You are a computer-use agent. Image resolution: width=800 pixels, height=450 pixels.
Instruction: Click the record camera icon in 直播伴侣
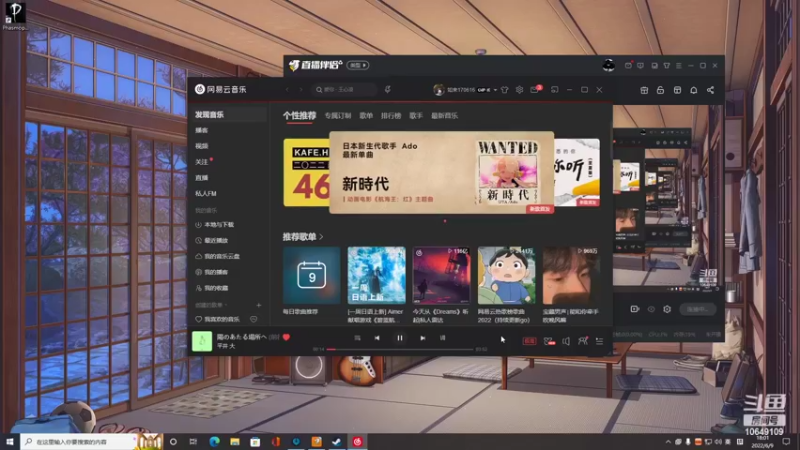click(x=635, y=309)
